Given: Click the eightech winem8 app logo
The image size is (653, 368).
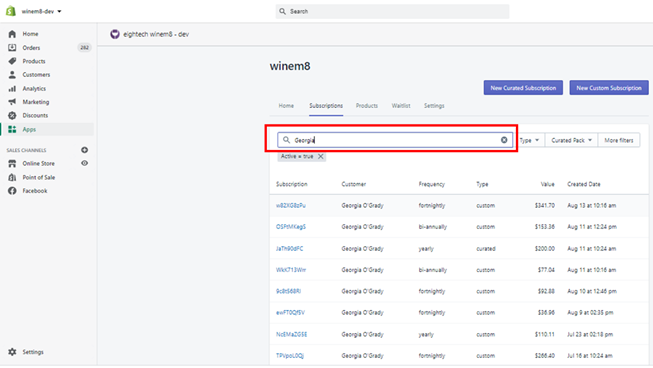Looking at the screenshot, I should tap(115, 34).
